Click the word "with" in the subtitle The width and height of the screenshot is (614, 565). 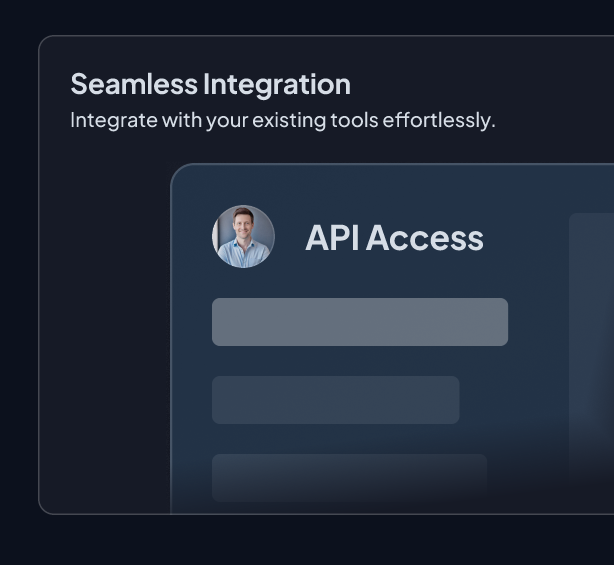[x=179, y=121]
